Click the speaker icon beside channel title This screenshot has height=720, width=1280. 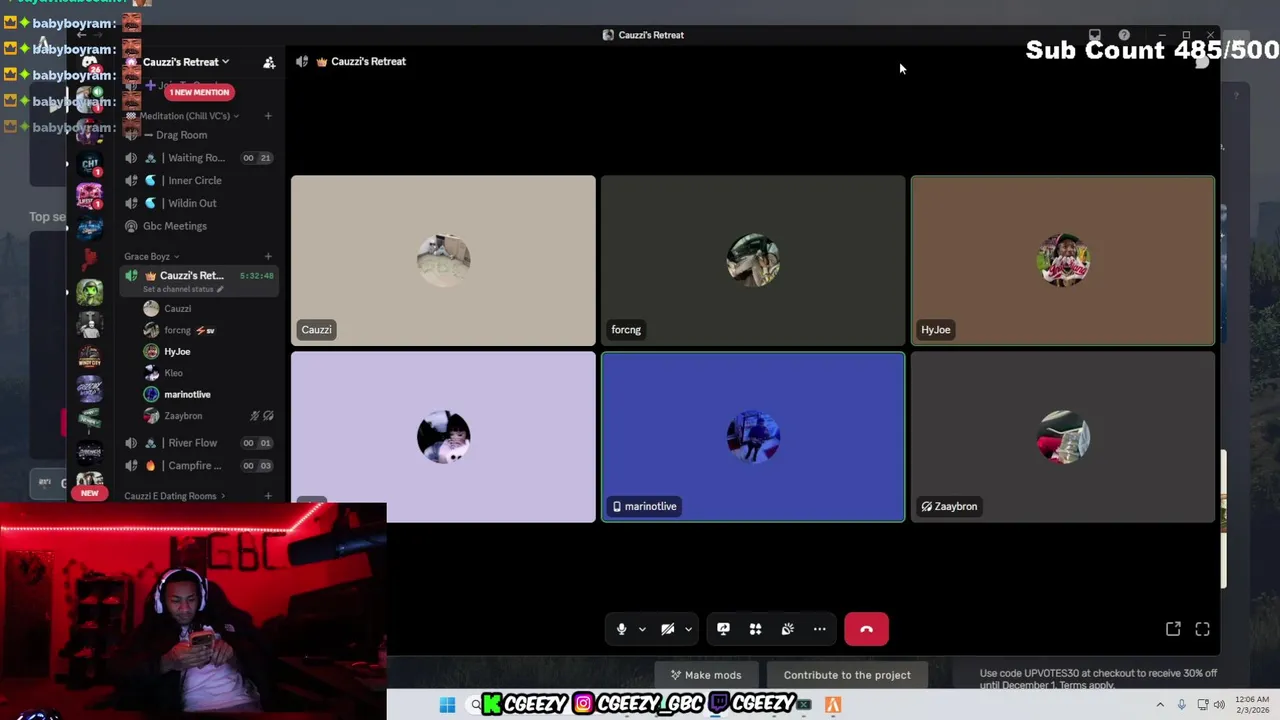click(x=302, y=62)
